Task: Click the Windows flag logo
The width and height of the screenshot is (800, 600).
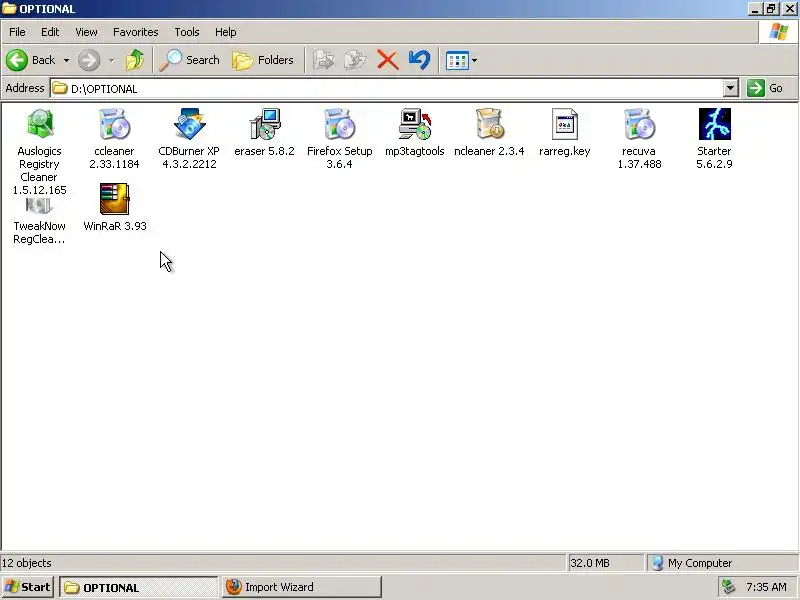Action: (779, 32)
